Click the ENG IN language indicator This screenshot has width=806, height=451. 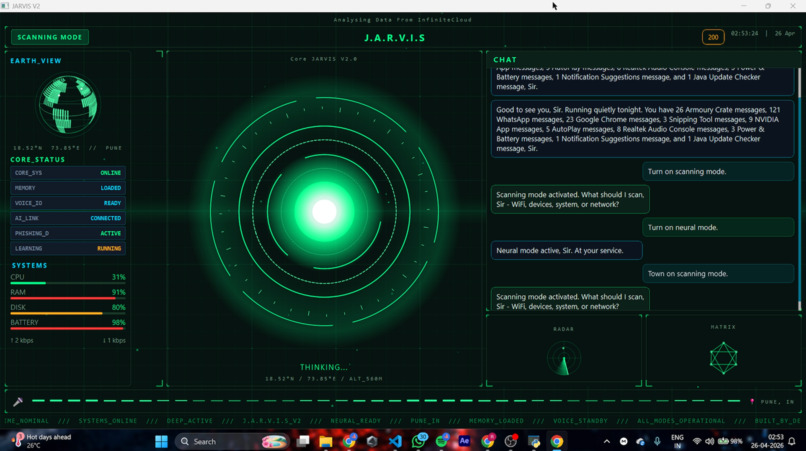[x=677, y=441]
